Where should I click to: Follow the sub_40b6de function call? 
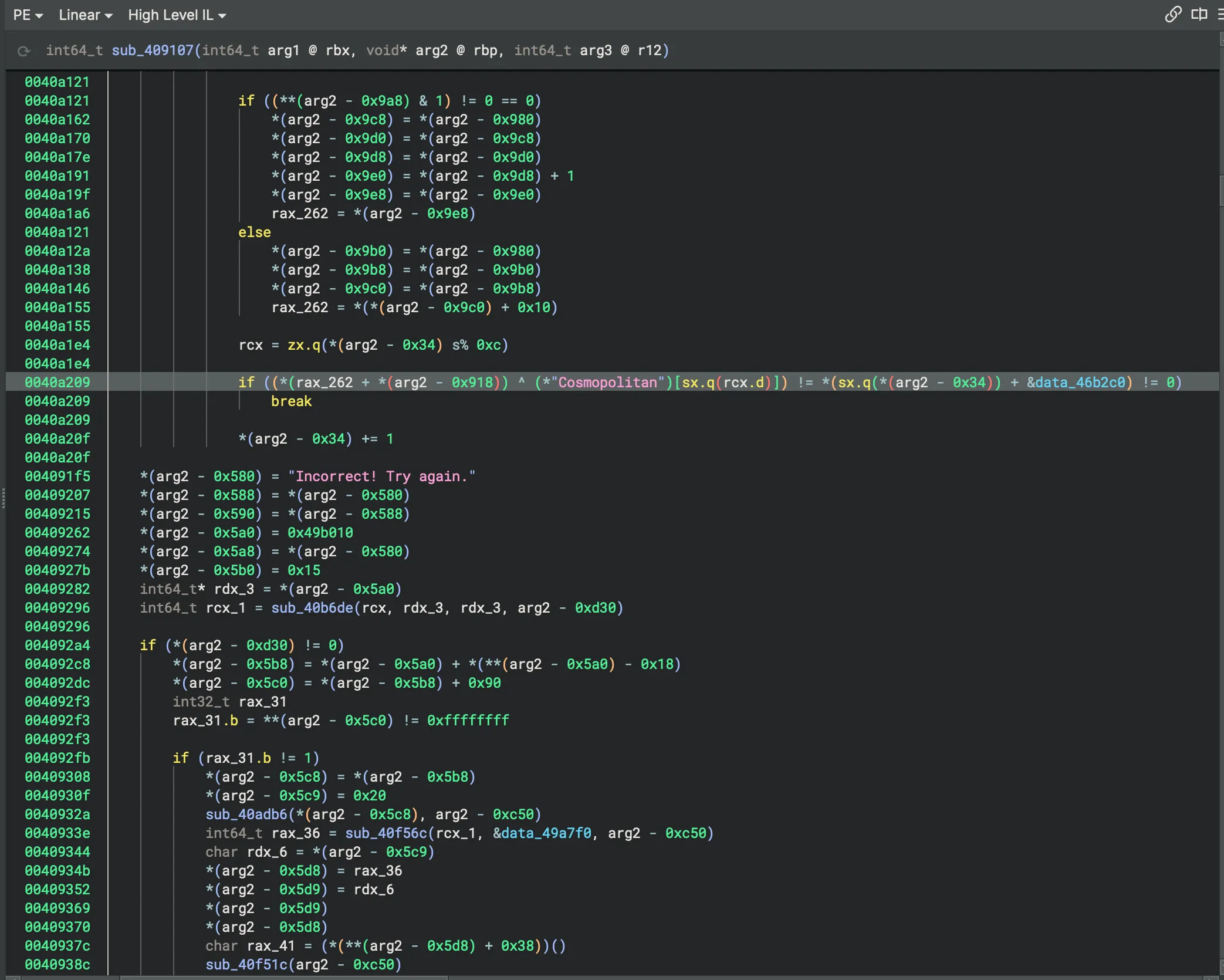tap(312, 608)
